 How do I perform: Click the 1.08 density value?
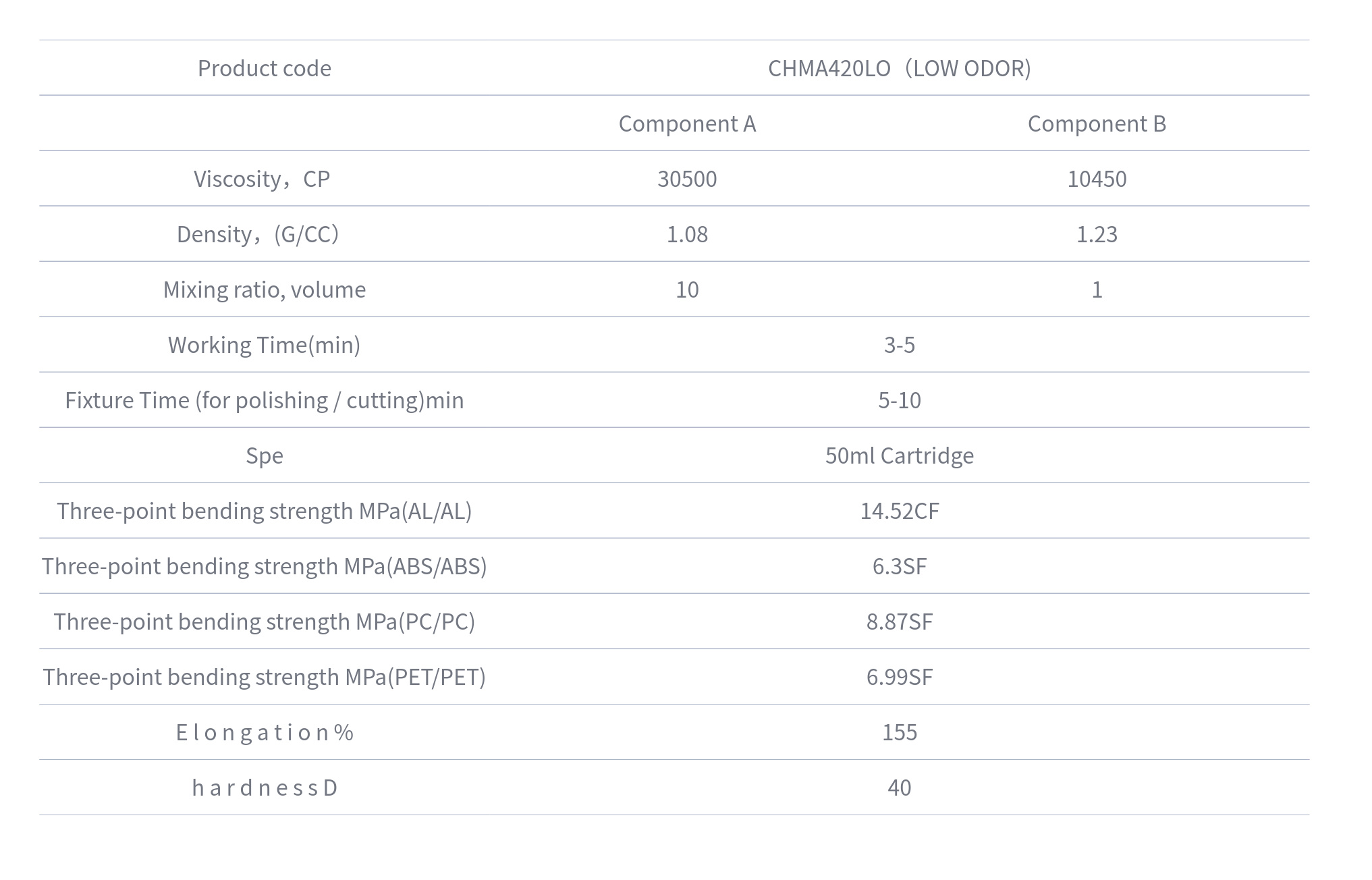click(x=687, y=234)
